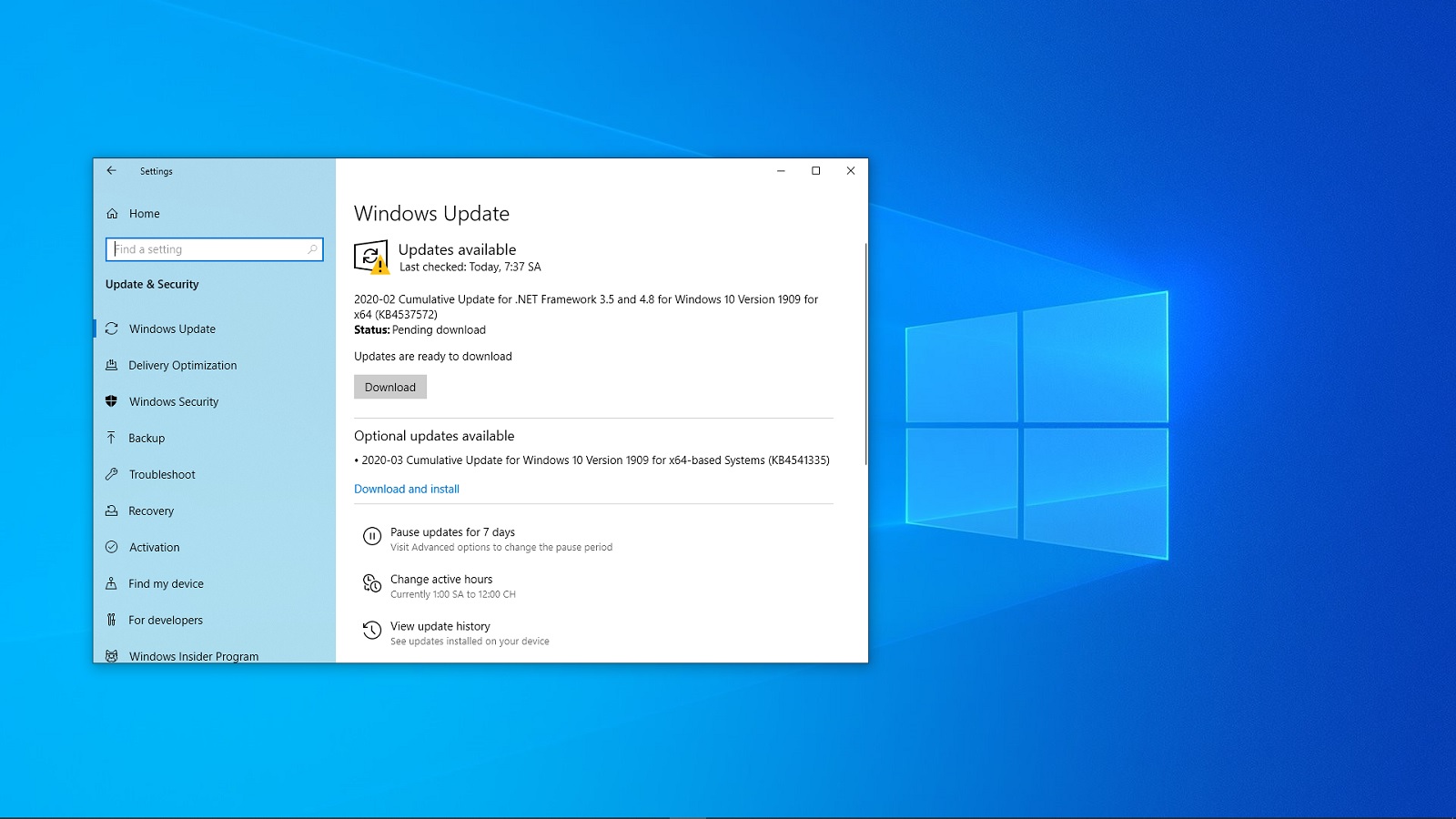Click the Troubleshoot wrench icon
Image resolution: width=1456 pixels, height=819 pixels.
tap(111, 474)
